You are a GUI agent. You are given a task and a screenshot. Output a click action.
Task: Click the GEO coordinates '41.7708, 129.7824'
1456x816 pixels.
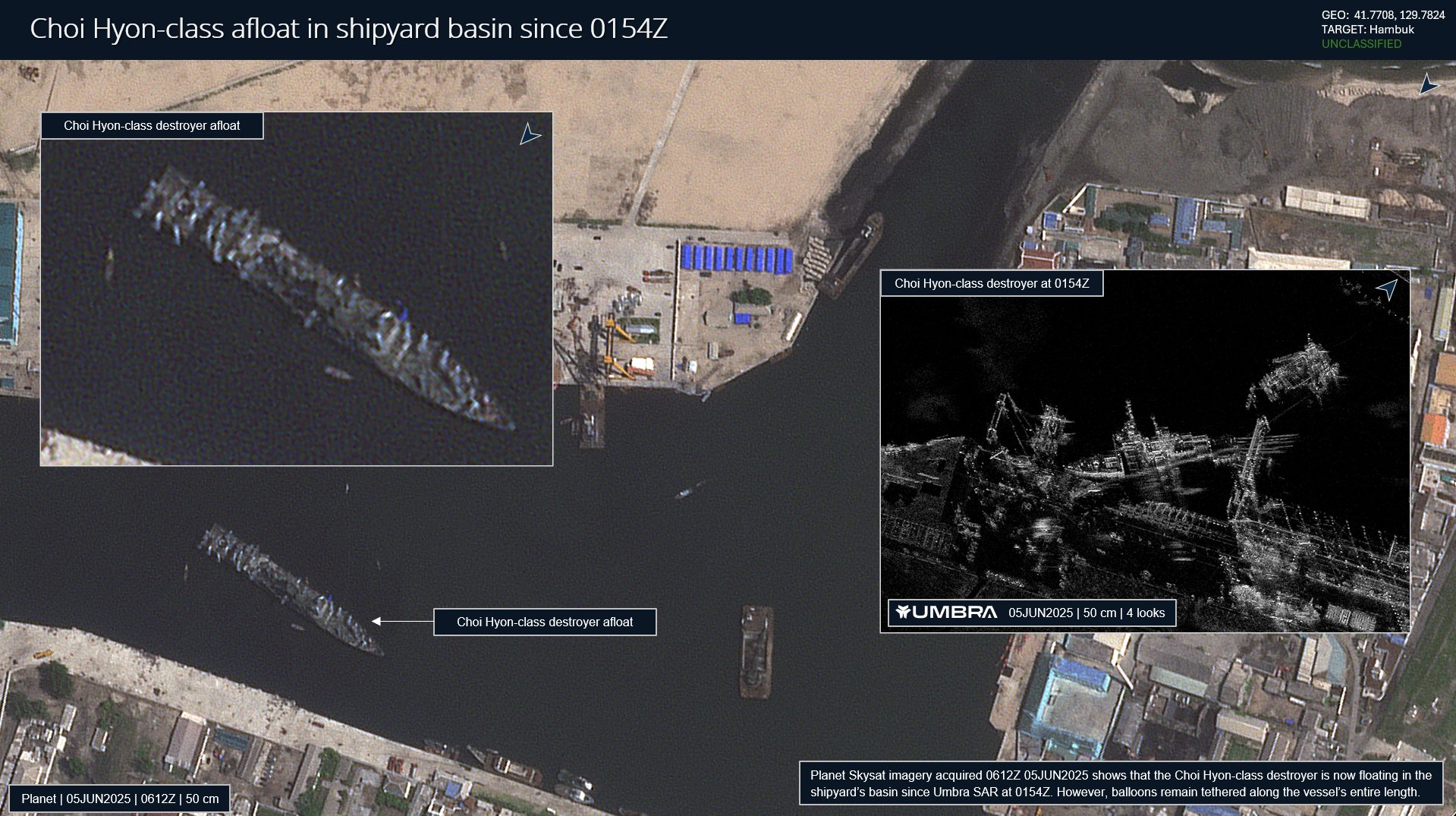pos(1399,15)
